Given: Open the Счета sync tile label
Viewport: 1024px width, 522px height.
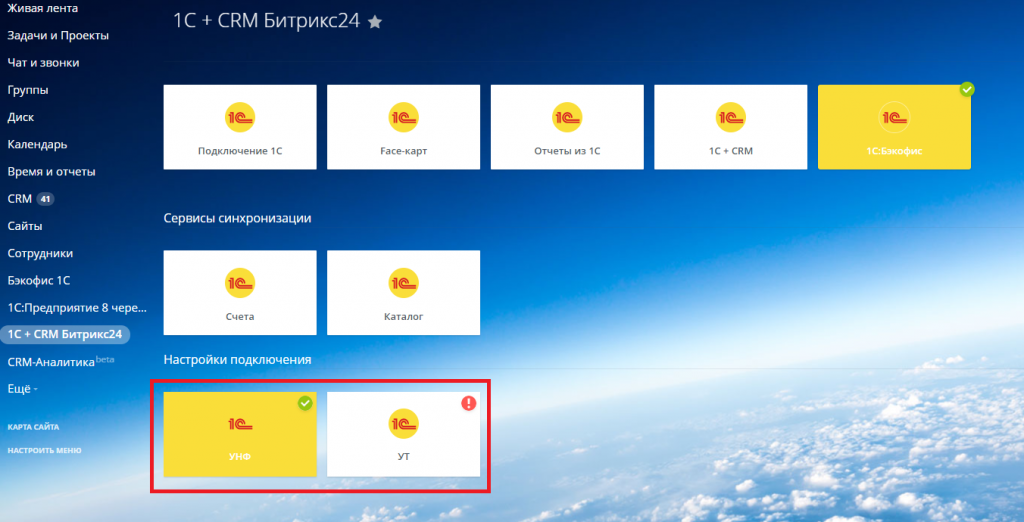Looking at the screenshot, I should (240, 317).
